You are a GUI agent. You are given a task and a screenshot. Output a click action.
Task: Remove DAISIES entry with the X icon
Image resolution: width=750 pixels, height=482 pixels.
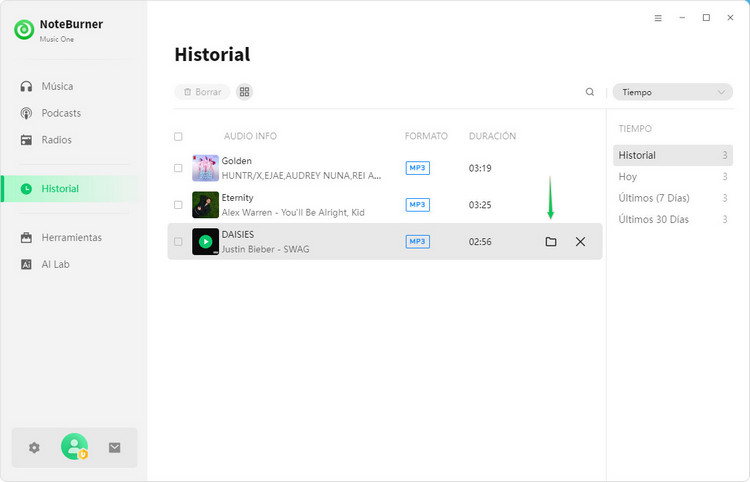click(580, 242)
